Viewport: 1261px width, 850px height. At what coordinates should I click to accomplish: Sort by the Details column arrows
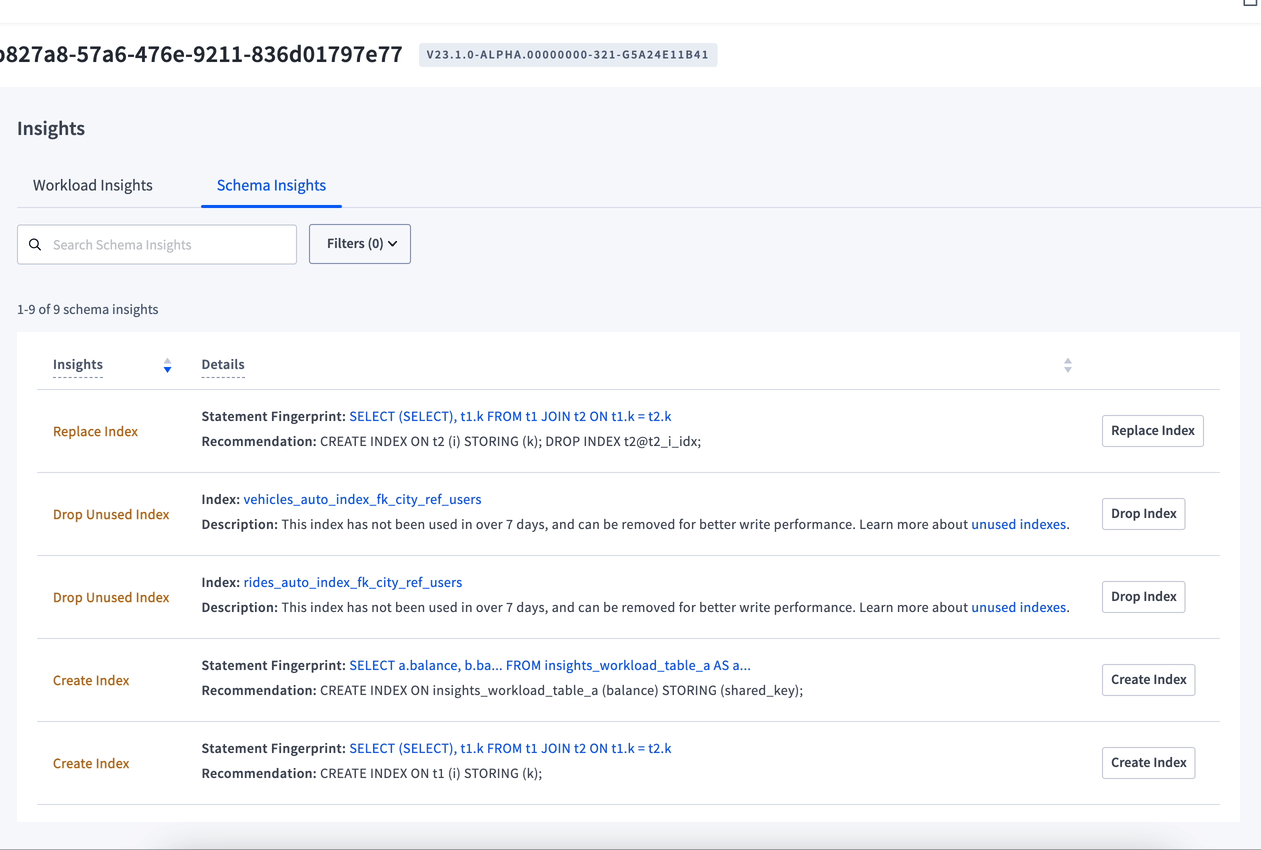(x=1068, y=366)
